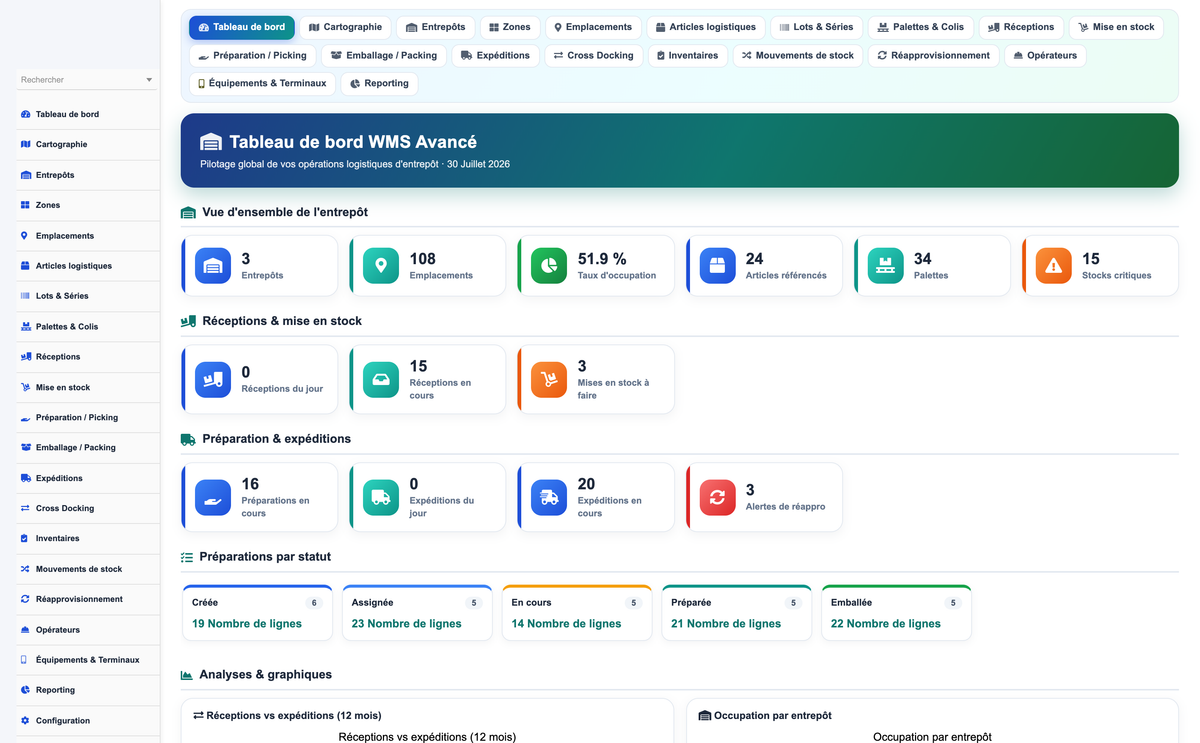Open the Rechercher dropdown in the sidebar
Viewport: 1200px width, 743px height.
[x=87, y=80]
